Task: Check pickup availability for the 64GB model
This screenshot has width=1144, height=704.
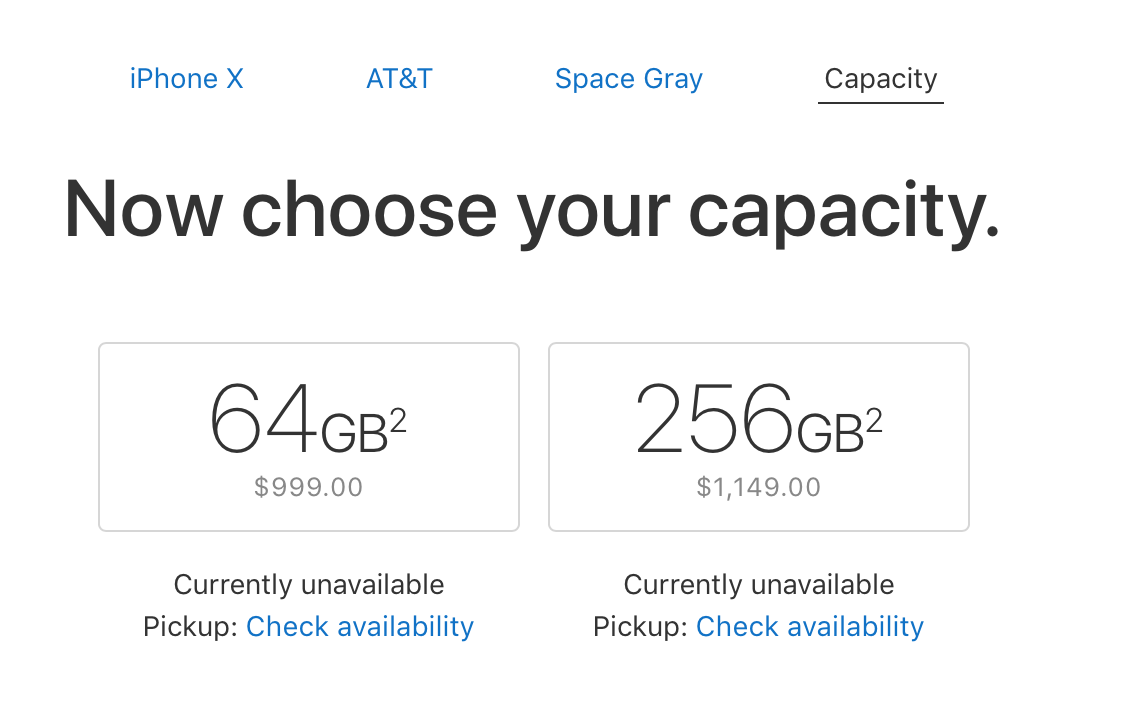Action: pos(360,627)
